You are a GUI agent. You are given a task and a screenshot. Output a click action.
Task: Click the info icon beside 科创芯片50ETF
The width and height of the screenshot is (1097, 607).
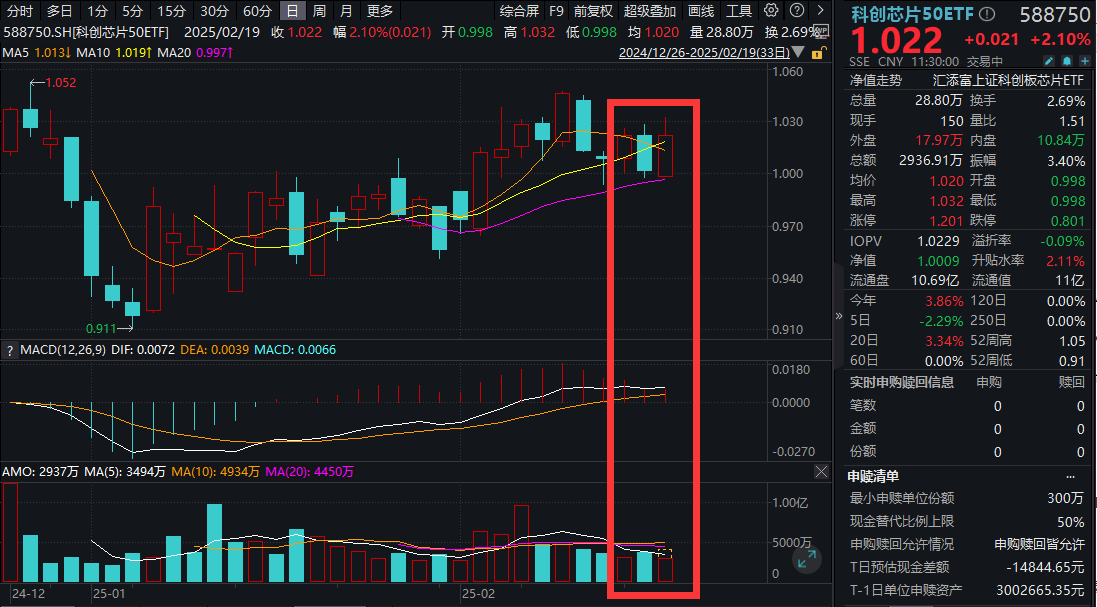click(988, 14)
